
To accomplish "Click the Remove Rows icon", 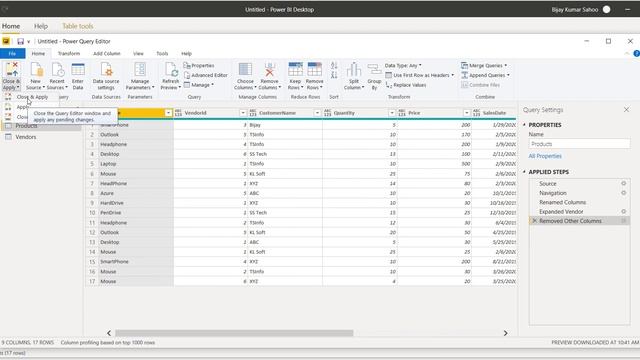I will coord(315,70).
